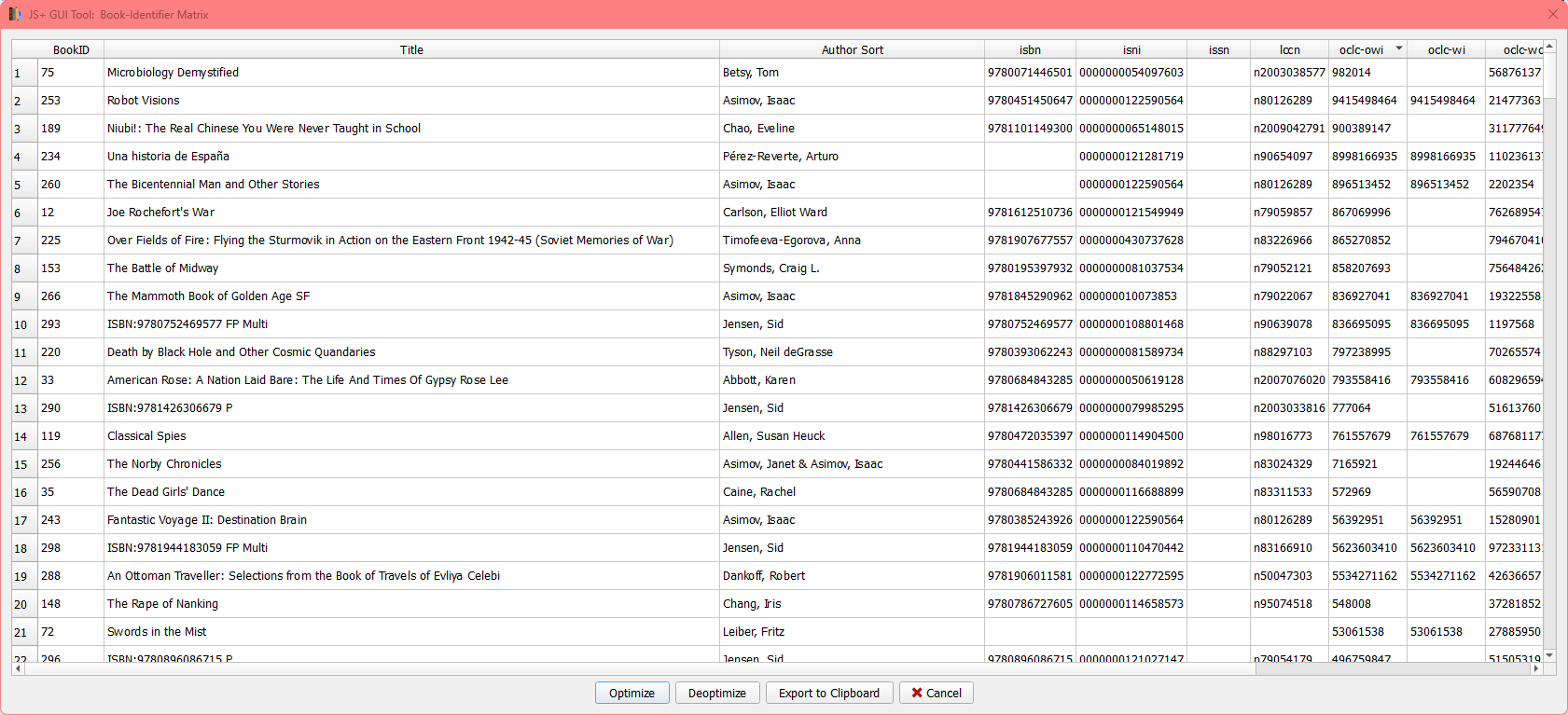Select 'Death by Black Hole' title cell
Screen dimensions: 1568x715
pos(411,352)
